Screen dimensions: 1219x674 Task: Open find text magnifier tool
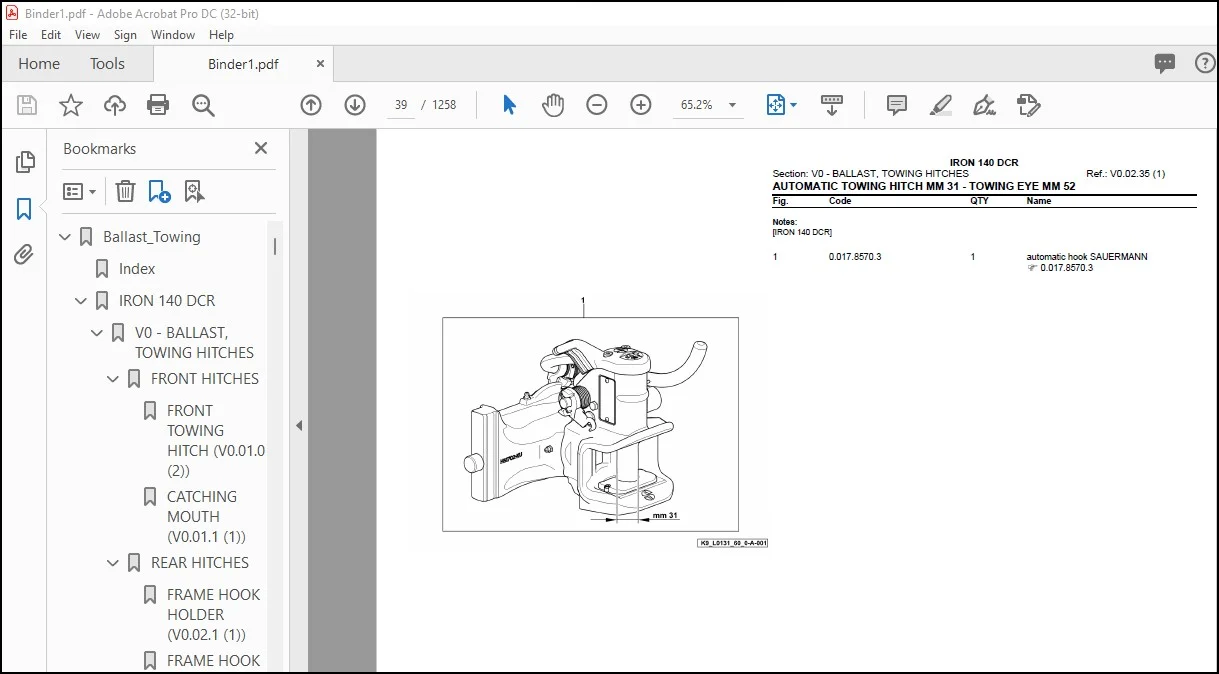(x=204, y=105)
